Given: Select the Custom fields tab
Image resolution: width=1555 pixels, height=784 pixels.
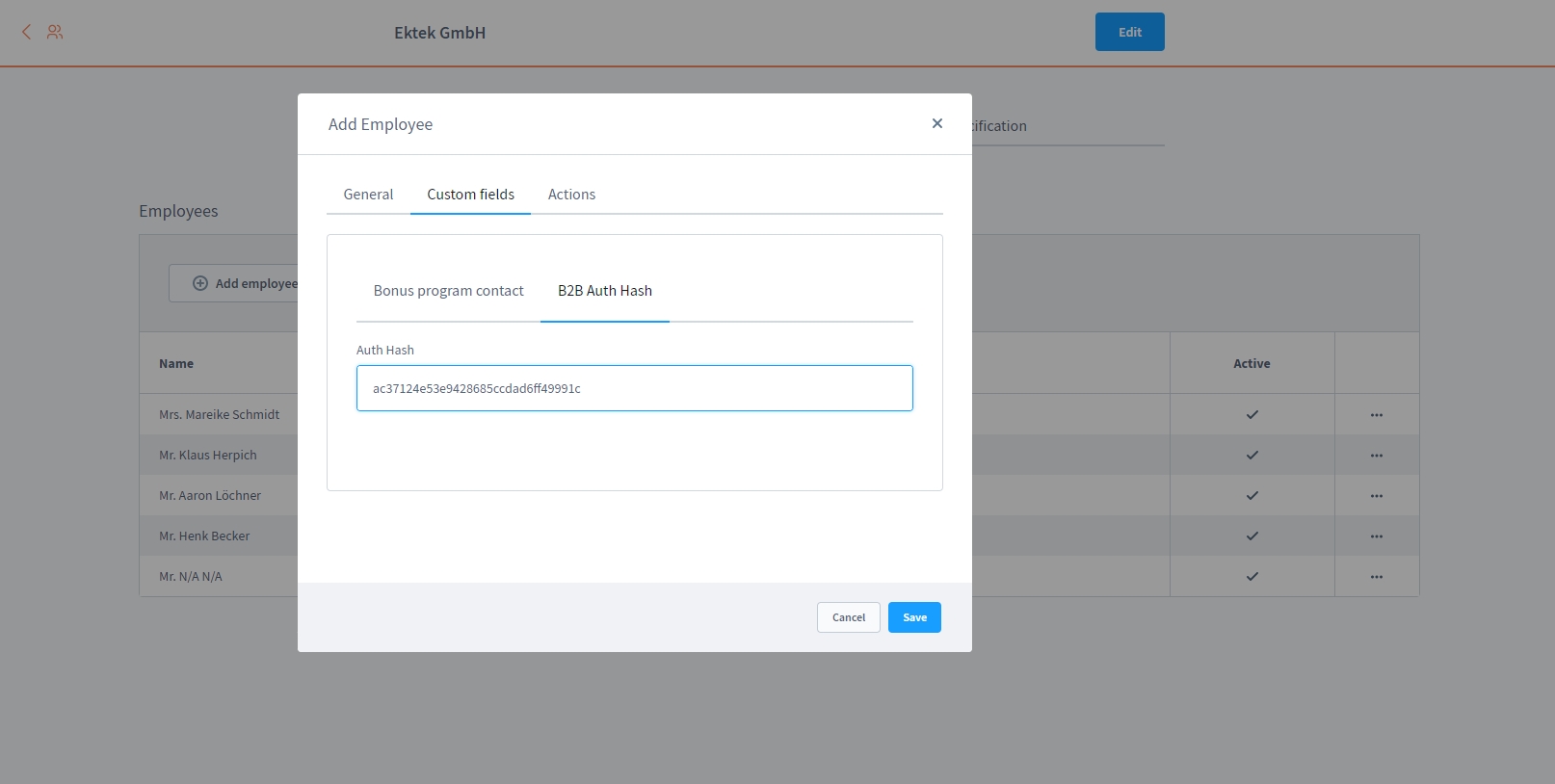Looking at the screenshot, I should pos(470,195).
